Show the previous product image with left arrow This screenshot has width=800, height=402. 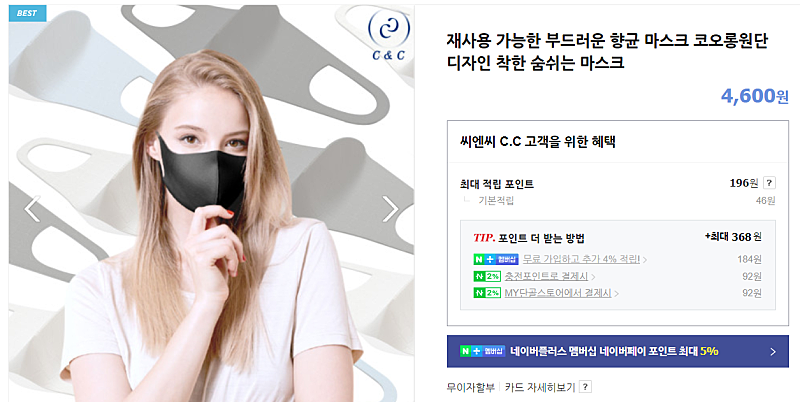tap(32, 209)
